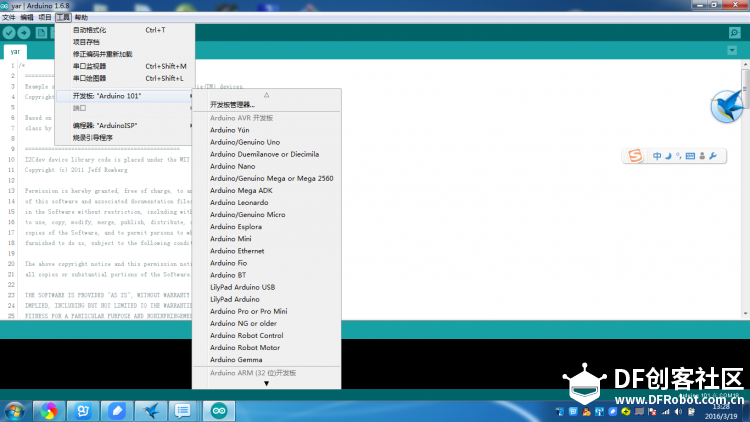The height and width of the screenshot is (422, 750).
Task: Open the Windows Start button
Action: [14, 411]
